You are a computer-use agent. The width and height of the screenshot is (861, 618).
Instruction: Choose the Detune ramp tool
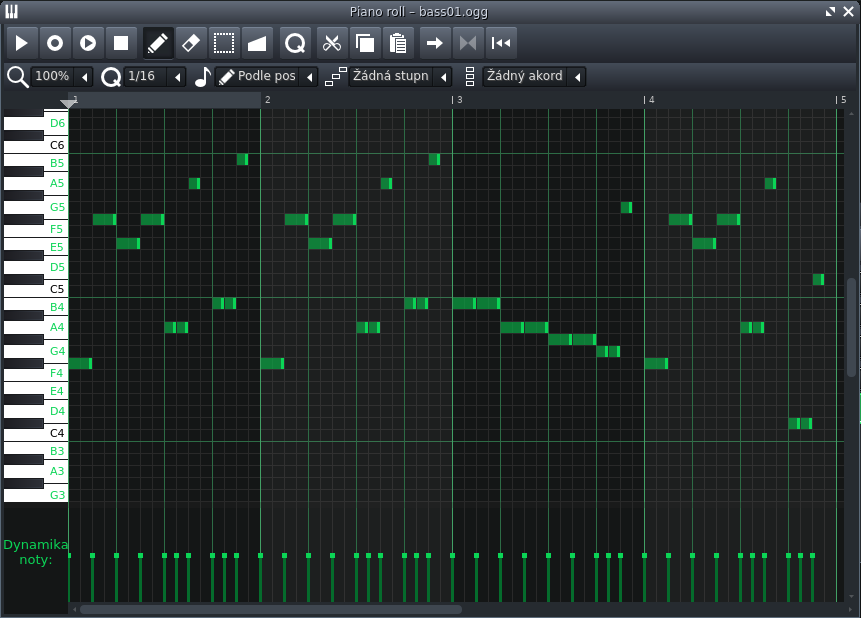point(257,43)
